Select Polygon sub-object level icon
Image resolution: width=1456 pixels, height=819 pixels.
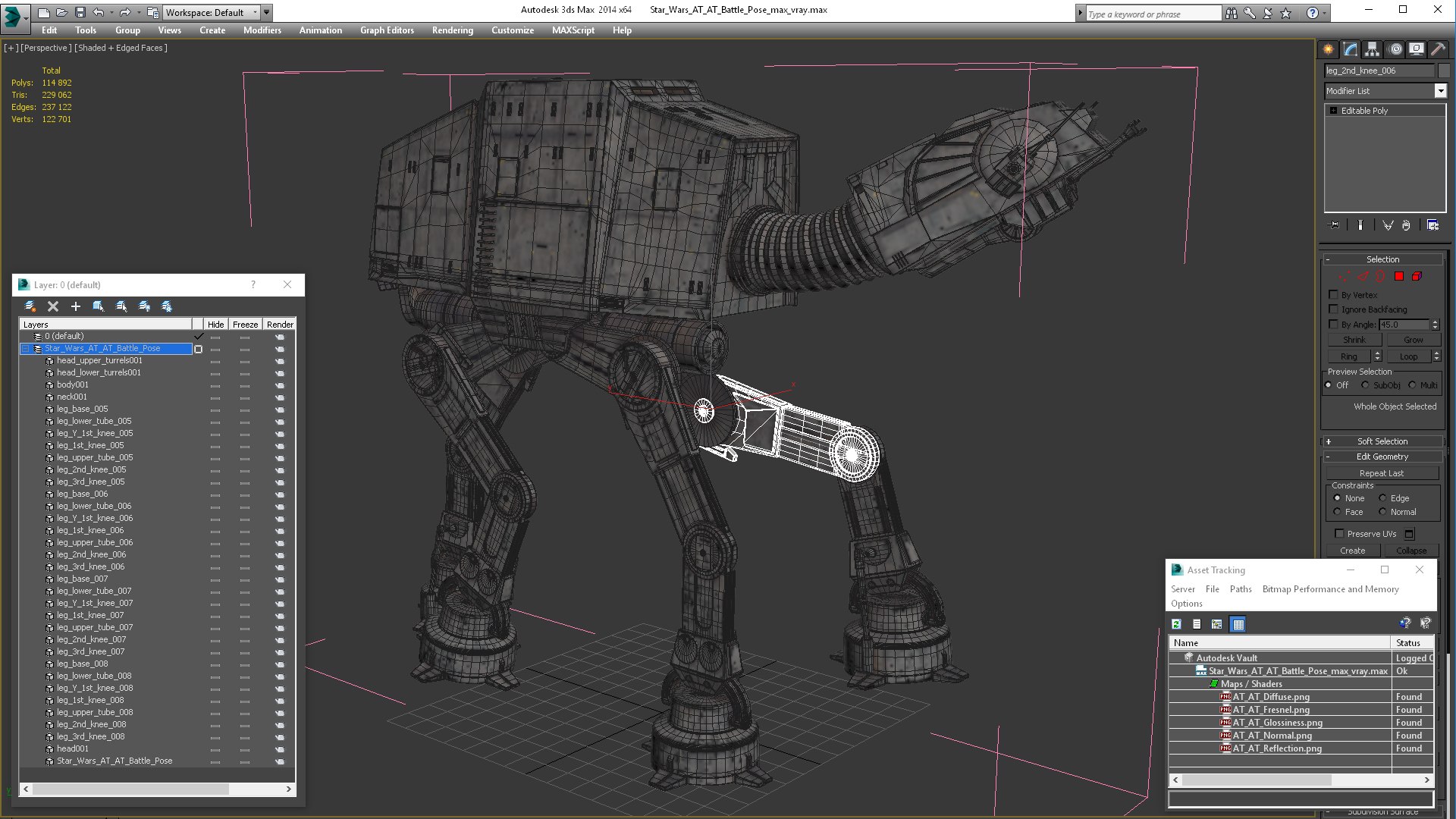tap(1399, 277)
